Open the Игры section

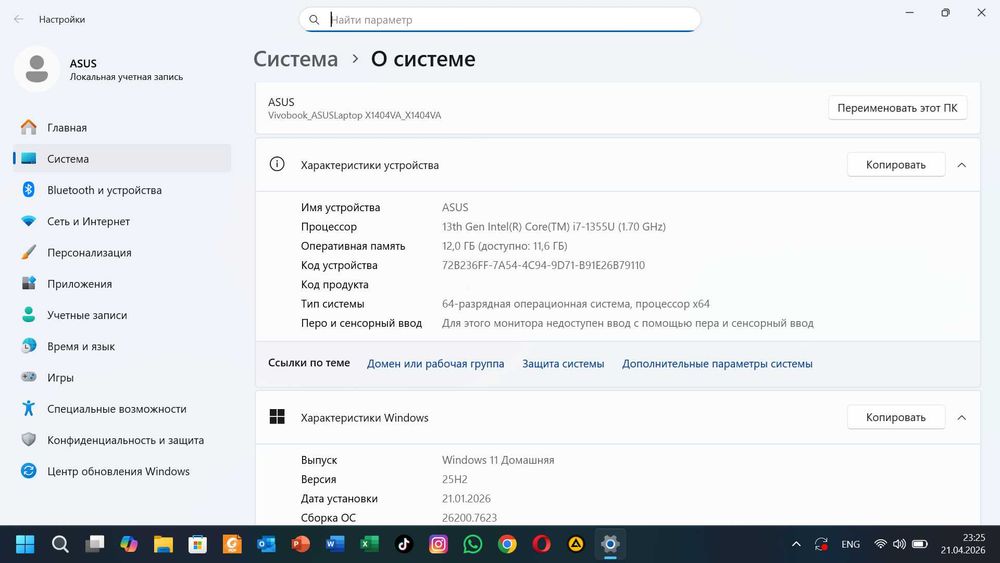tap(121, 377)
